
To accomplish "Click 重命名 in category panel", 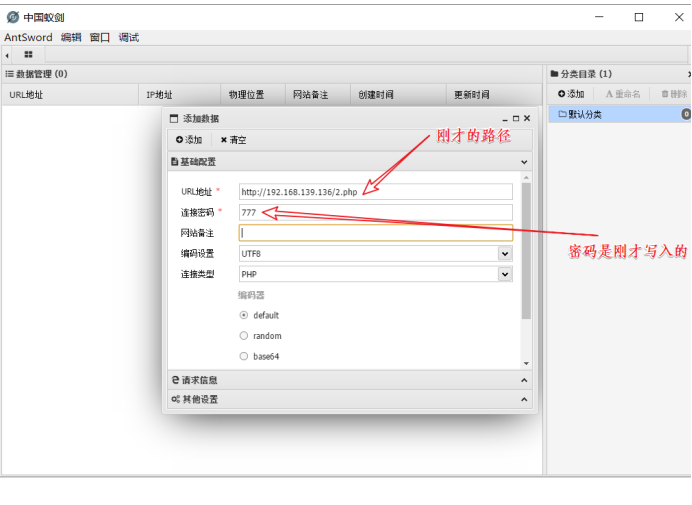I will [x=623, y=94].
